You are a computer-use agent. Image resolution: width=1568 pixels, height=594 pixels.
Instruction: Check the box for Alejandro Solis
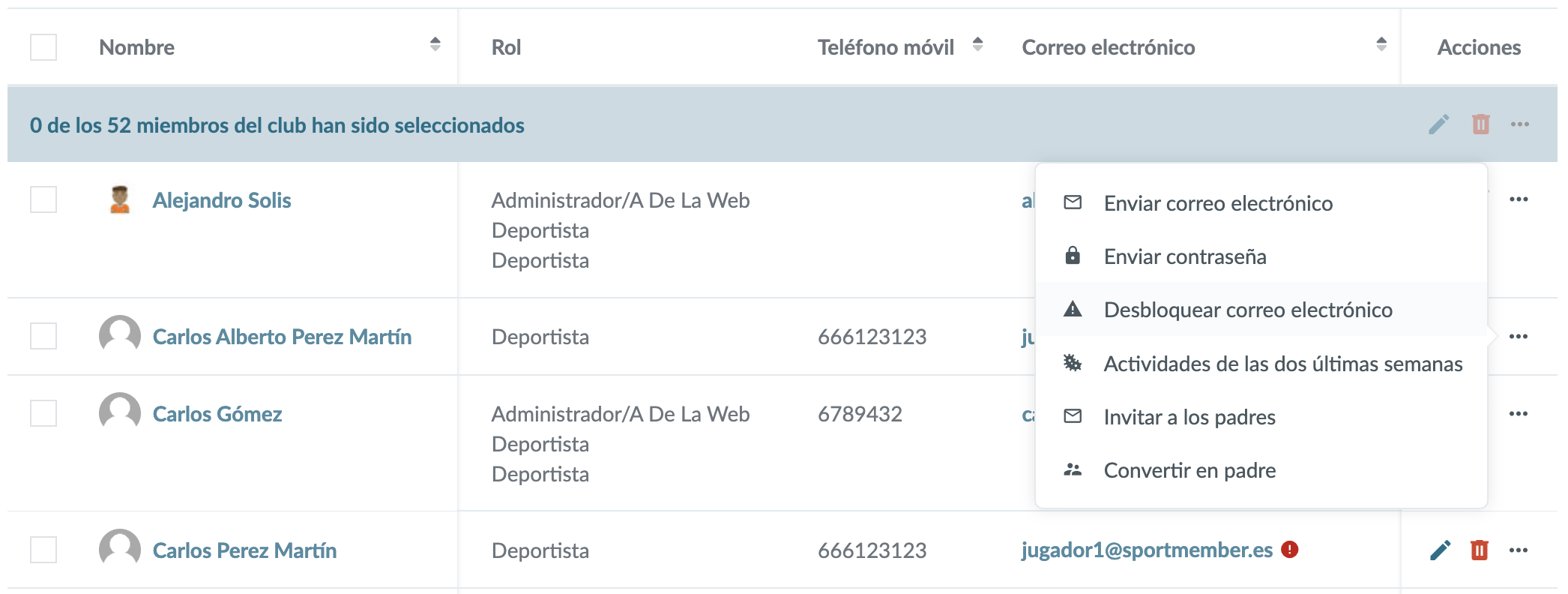tap(43, 199)
